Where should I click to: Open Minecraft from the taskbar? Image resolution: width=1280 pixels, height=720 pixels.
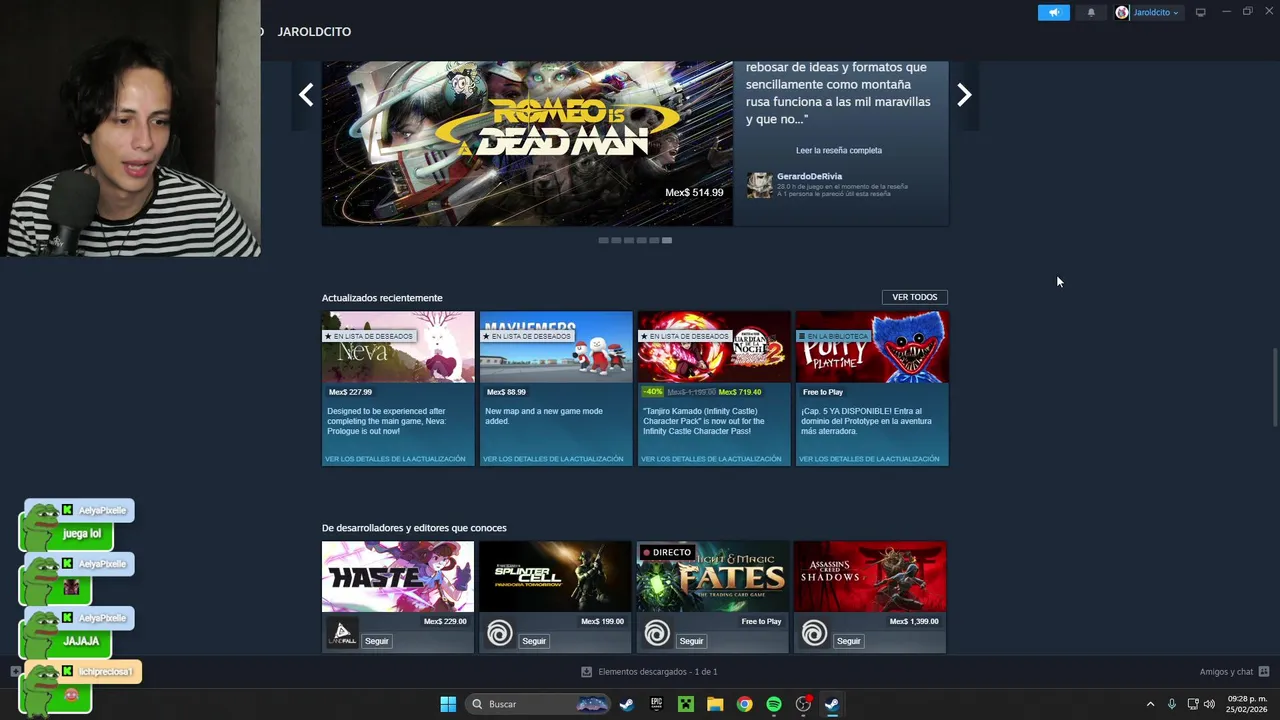(x=686, y=704)
